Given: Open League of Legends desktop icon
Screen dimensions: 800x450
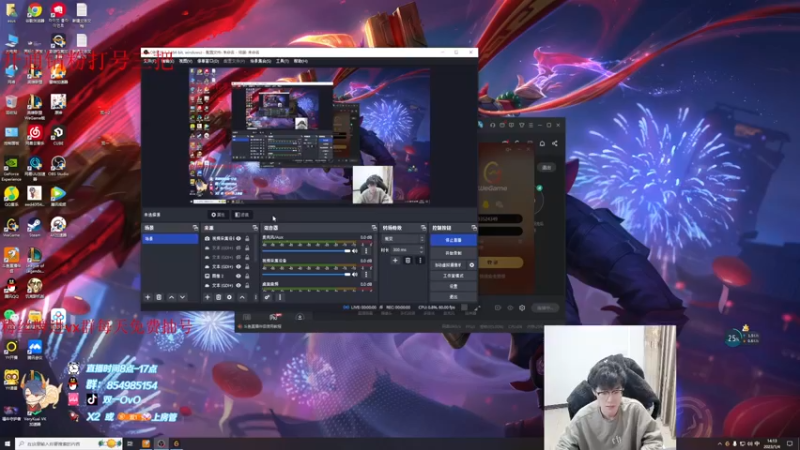Looking at the screenshot, I should coord(35,259).
